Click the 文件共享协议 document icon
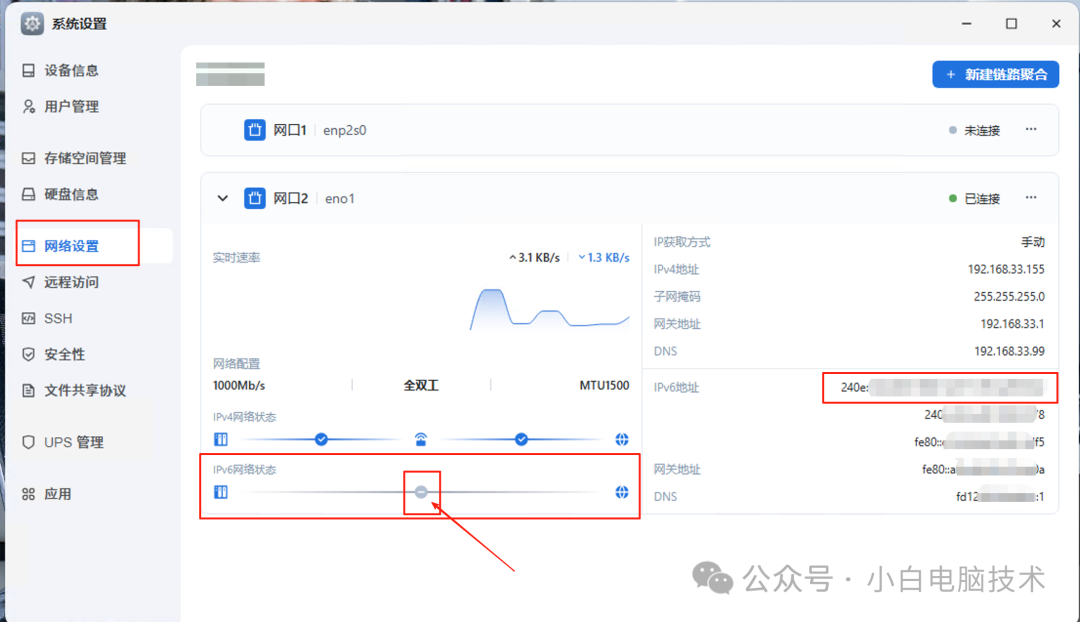 (28, 391)
